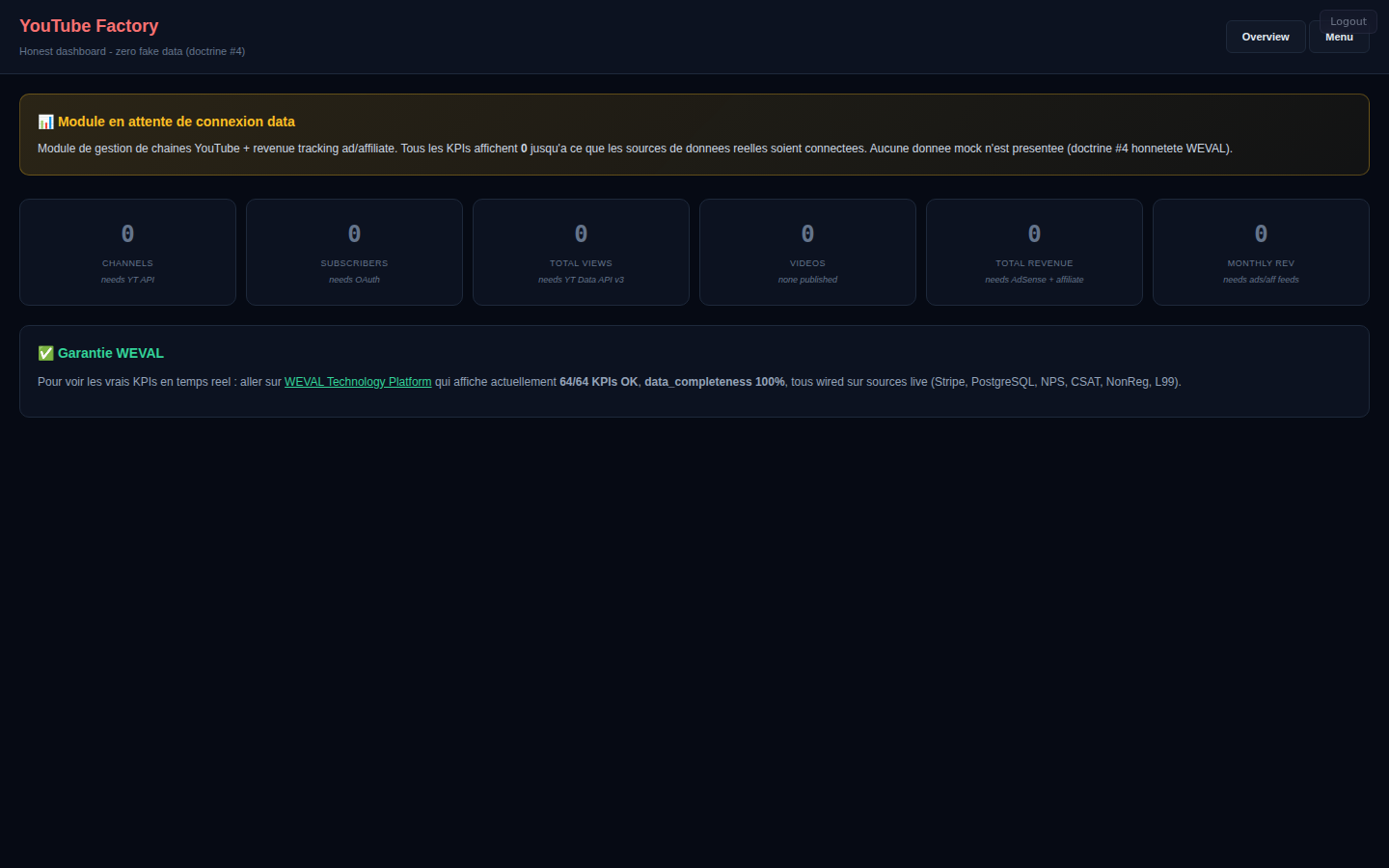Screen dimensions: 1389x868
Task: Click the 'Module en attente de connexion data' heading
Action: 177,122
